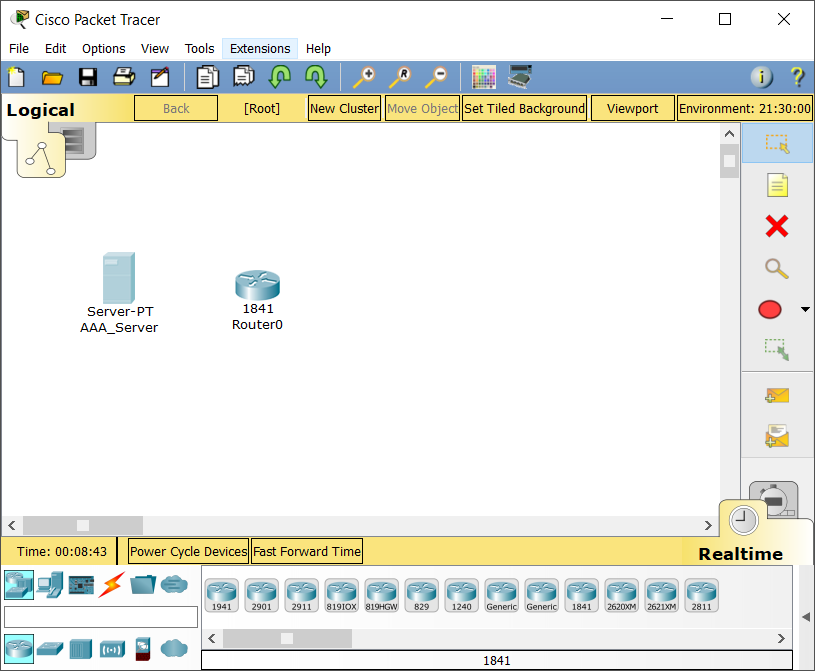Zoom in with the plus magnifier

[x=364, y=77]
